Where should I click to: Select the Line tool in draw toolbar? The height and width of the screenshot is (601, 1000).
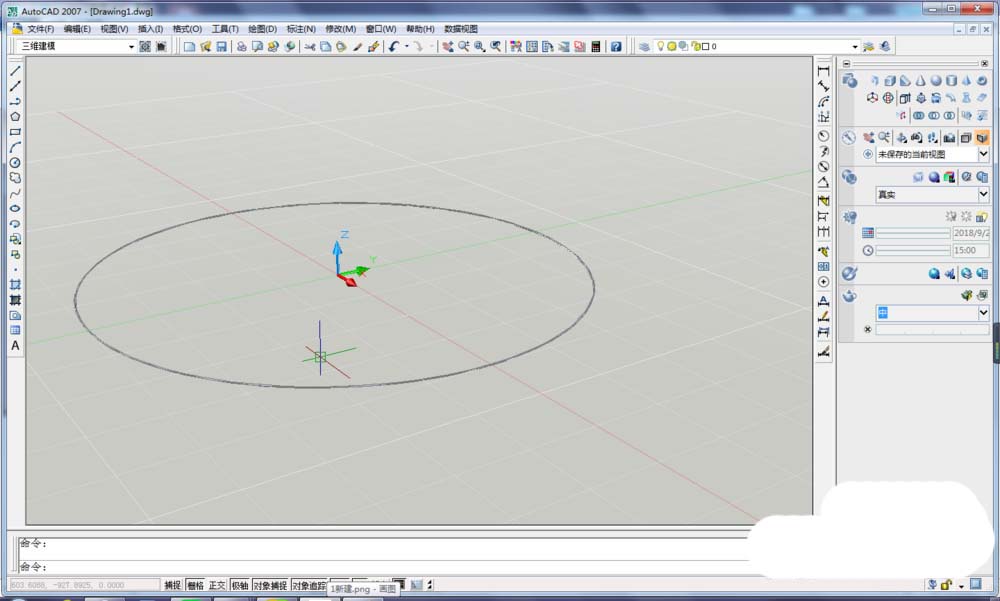(x=15, y=71)
